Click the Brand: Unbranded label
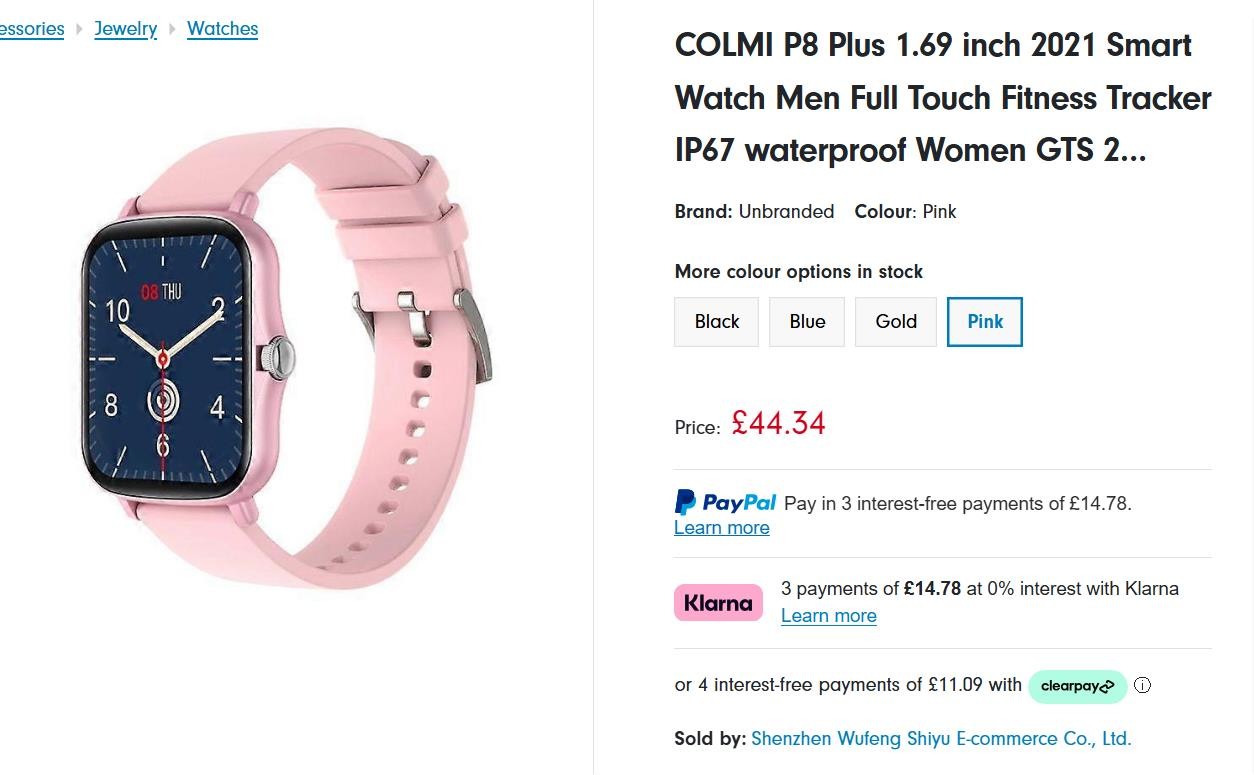Screen dimensions: 1254x775 coord(754,212)
